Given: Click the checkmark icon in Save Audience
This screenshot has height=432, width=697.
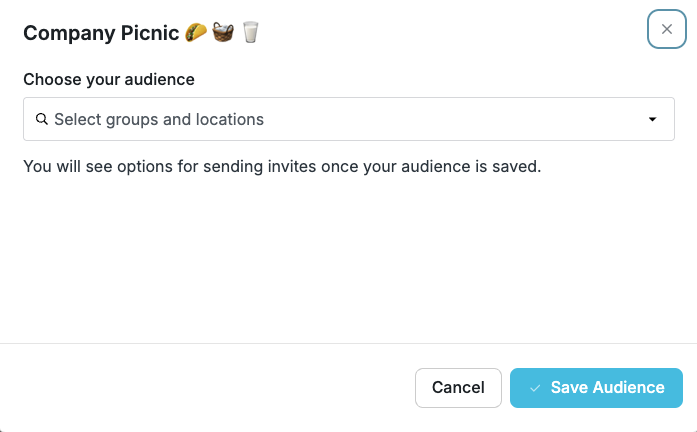Looking at the screenshot, I should point(535,388).
